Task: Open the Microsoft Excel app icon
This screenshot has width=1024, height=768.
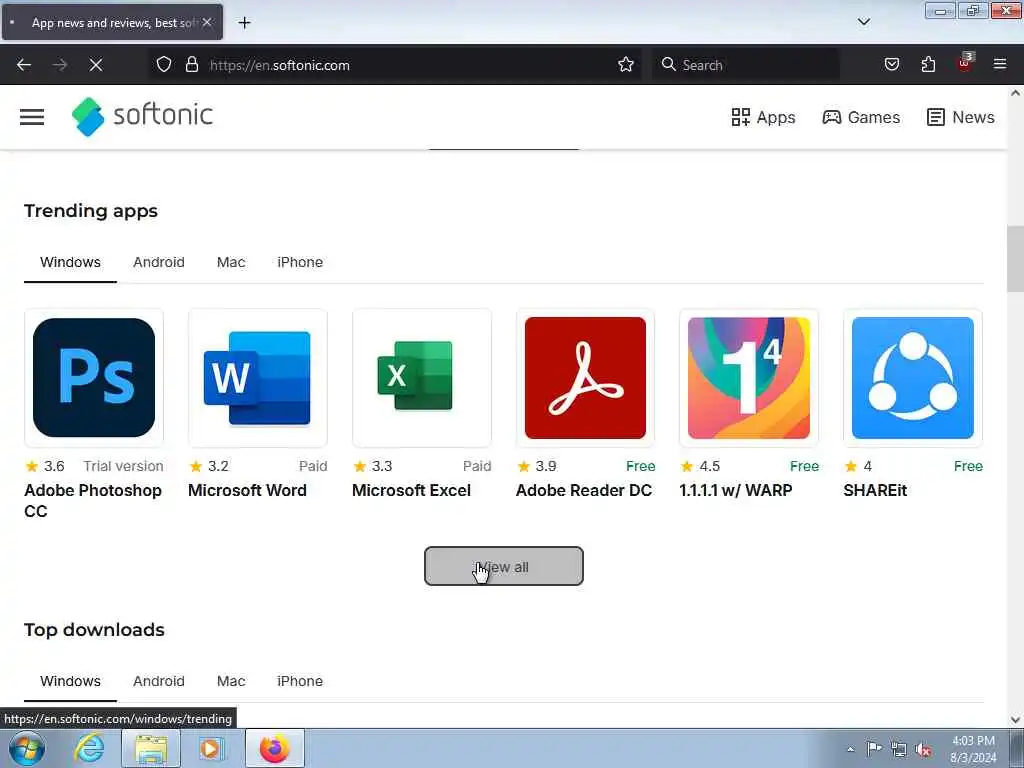Action: [421, 377]
